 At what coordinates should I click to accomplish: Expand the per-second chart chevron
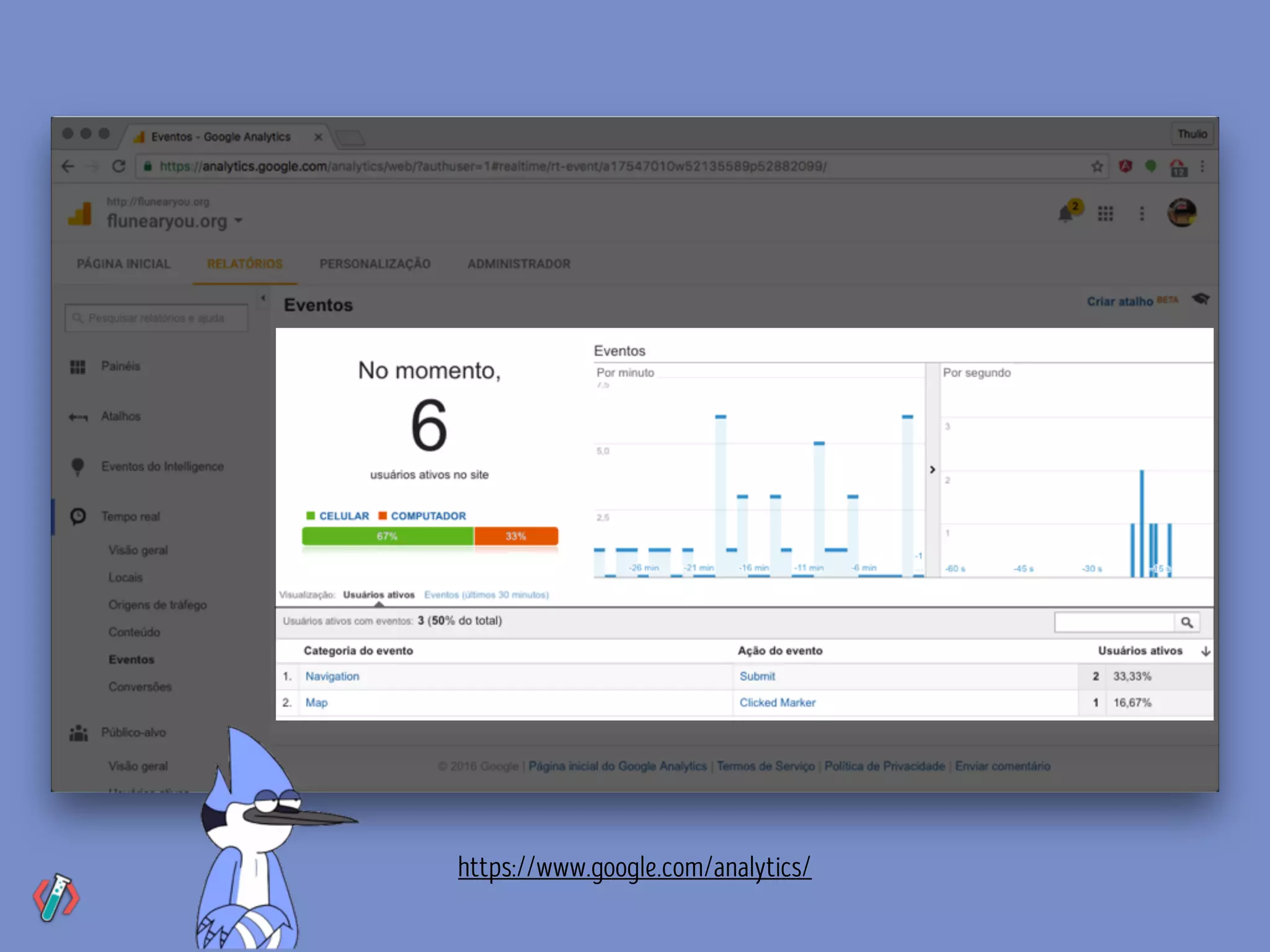[x=932, y=470]
